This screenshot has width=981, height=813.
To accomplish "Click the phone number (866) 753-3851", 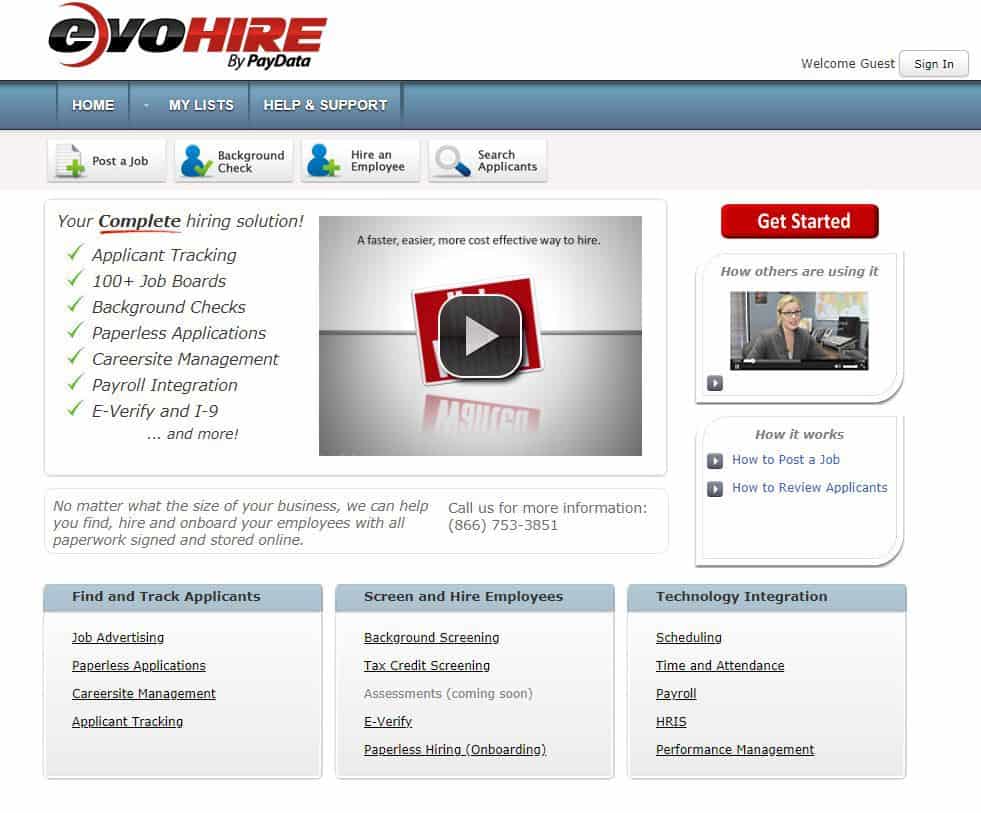I will (502, 525).
